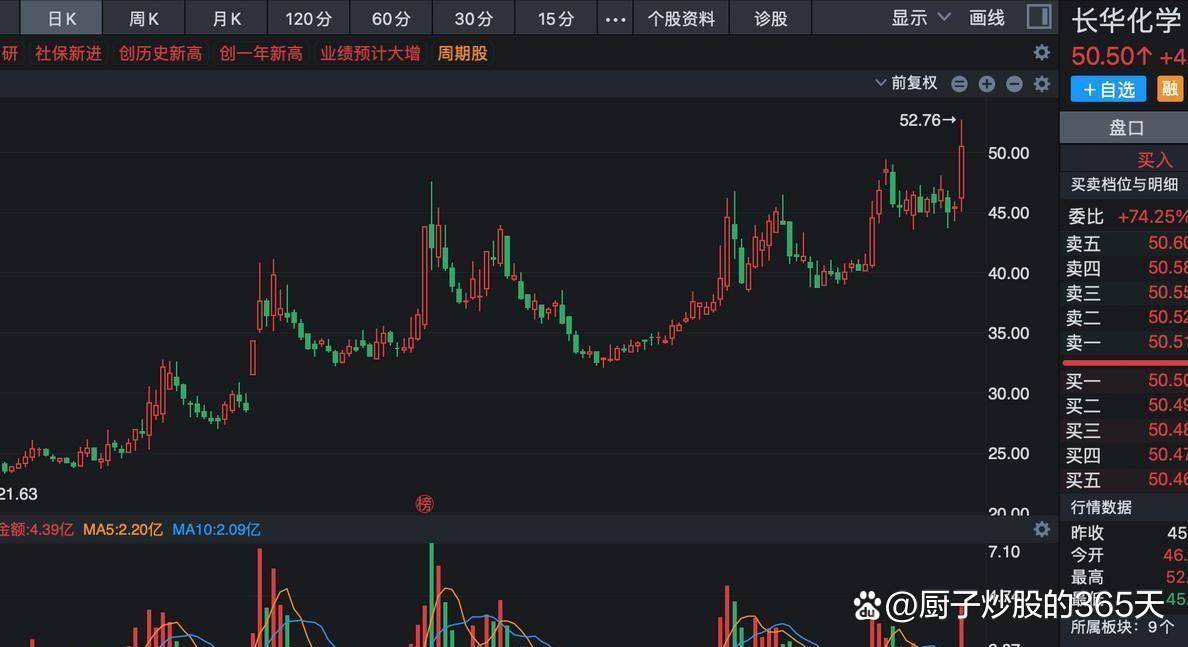Image resolution: width=1188 pixels, height=647 pixels.
Task: Click the orange 融 margin badge
Action: 1169,89
